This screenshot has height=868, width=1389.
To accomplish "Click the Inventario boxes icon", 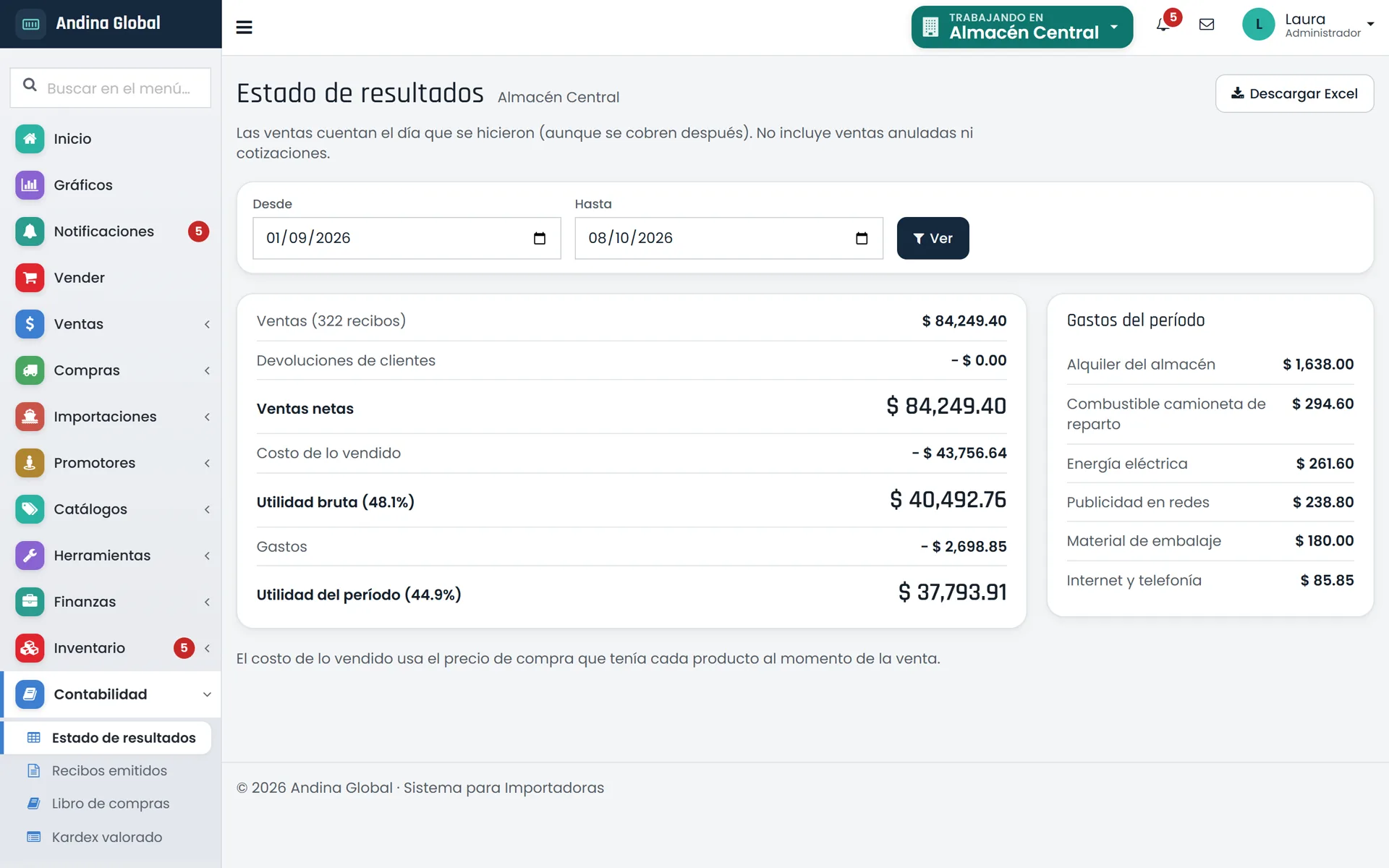I will tap(30, 648).
